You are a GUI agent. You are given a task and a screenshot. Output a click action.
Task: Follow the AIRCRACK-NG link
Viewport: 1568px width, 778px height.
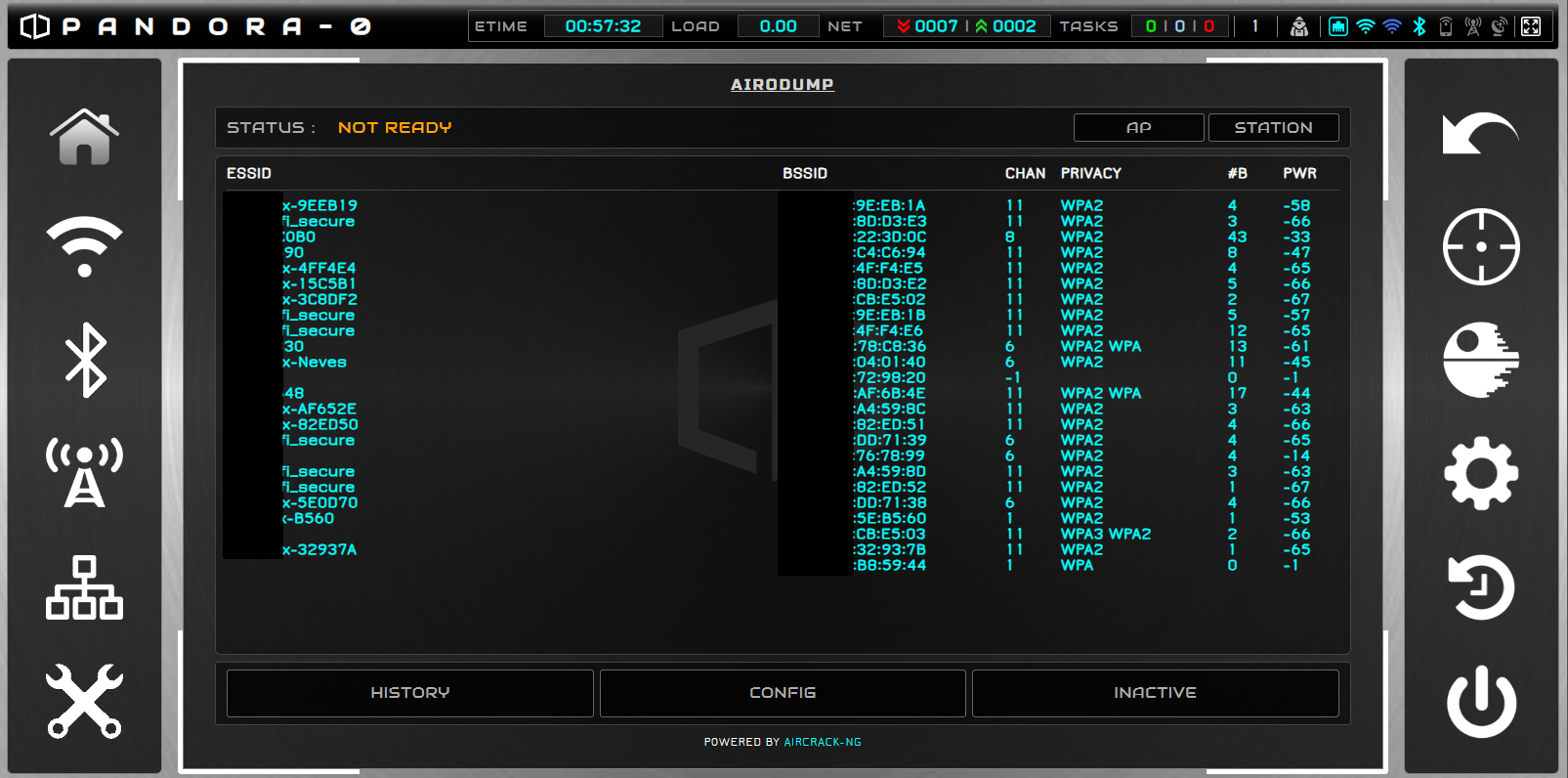[823, 743]
